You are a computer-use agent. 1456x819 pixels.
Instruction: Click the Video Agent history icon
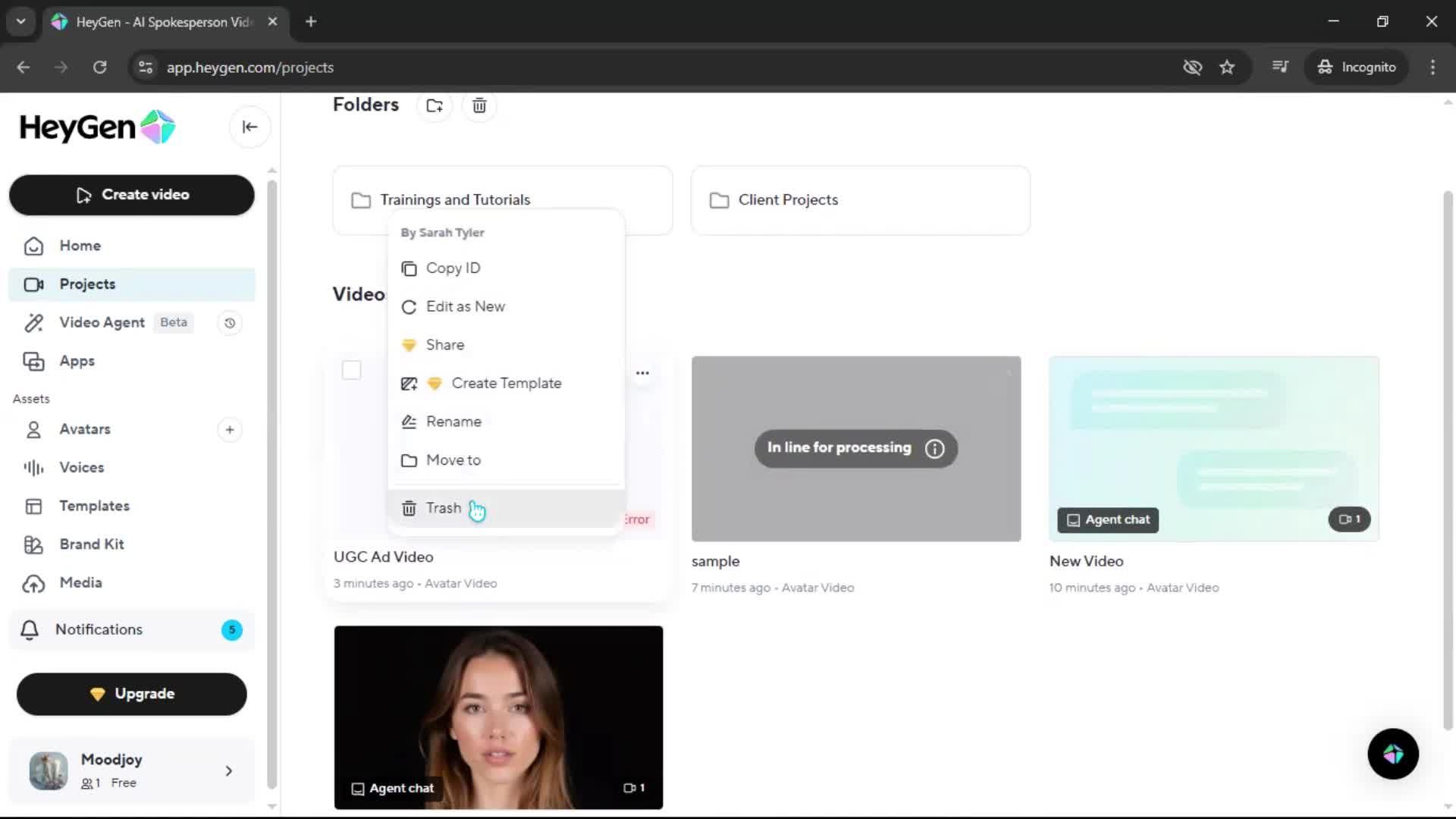(x=230, y=322)
